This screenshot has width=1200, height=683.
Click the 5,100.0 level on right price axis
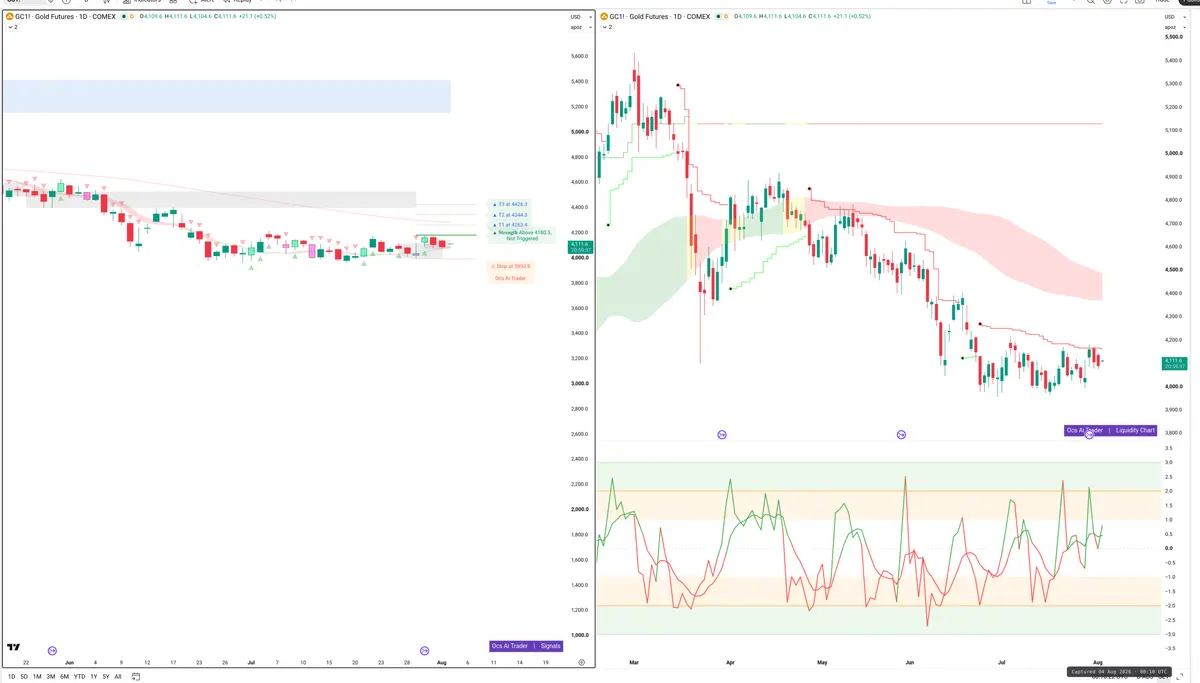point(1173,130)
